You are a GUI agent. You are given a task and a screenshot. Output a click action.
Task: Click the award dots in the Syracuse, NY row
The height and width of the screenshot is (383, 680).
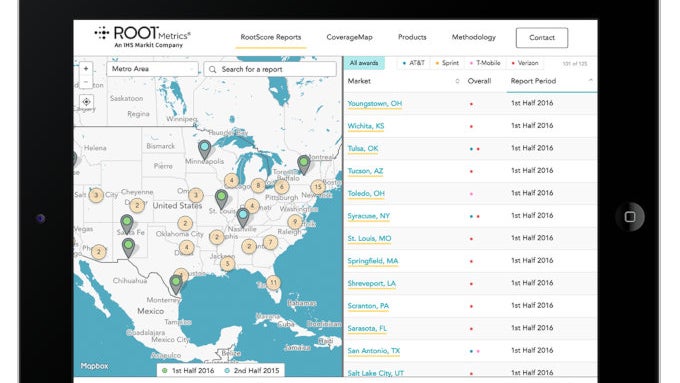click(474, 216)
